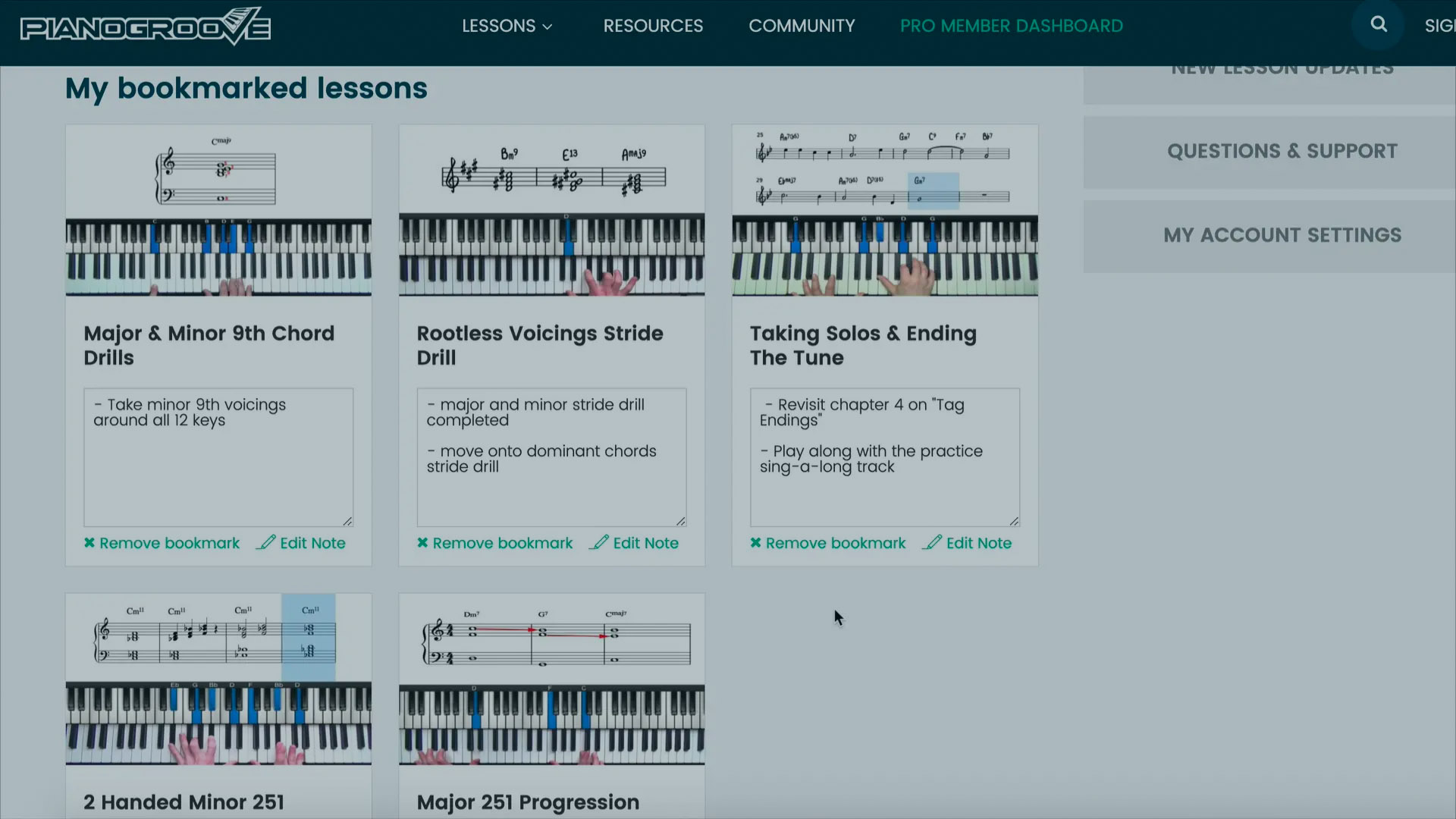Click the 2 Handed Minor 251 title
Screen dimensions: 1456x819
point(184,802)
